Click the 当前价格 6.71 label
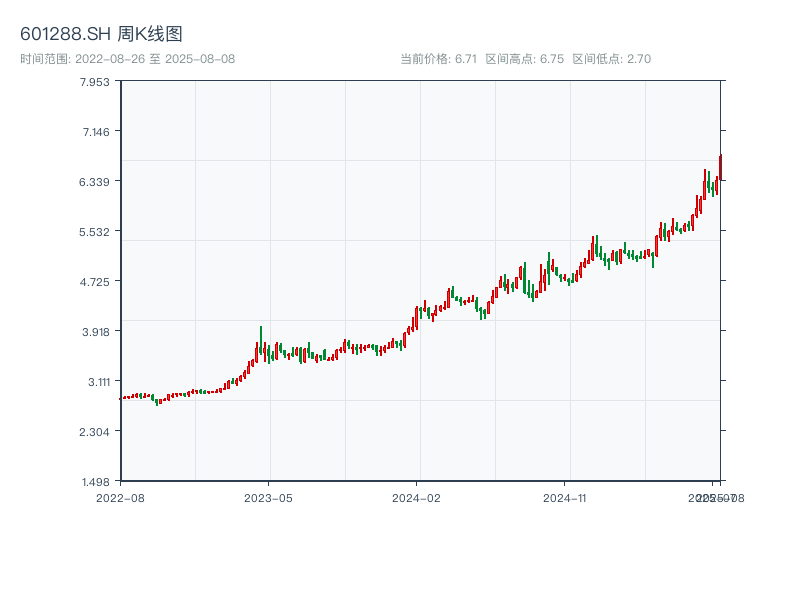Viewport: 800px width, 600px height. pos(439,59)
